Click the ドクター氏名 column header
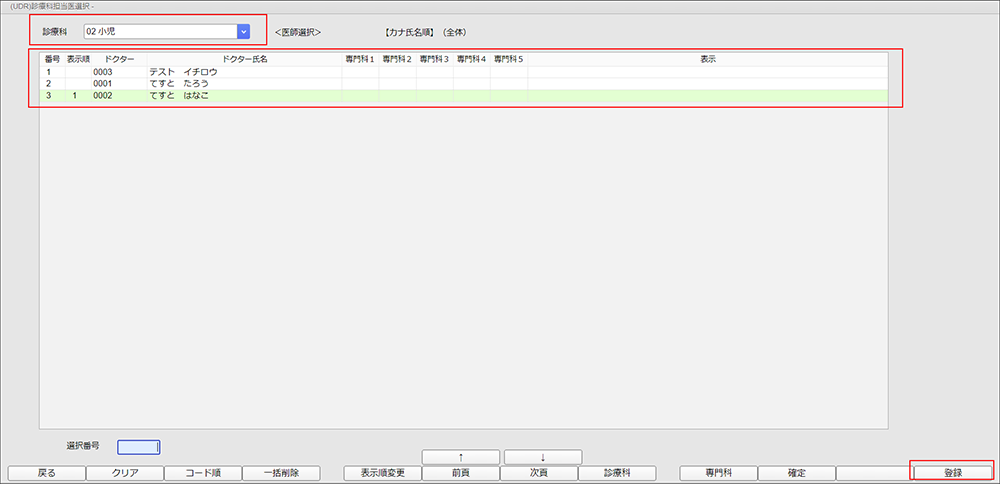The image size is (1000, 484). pos(244,59)
